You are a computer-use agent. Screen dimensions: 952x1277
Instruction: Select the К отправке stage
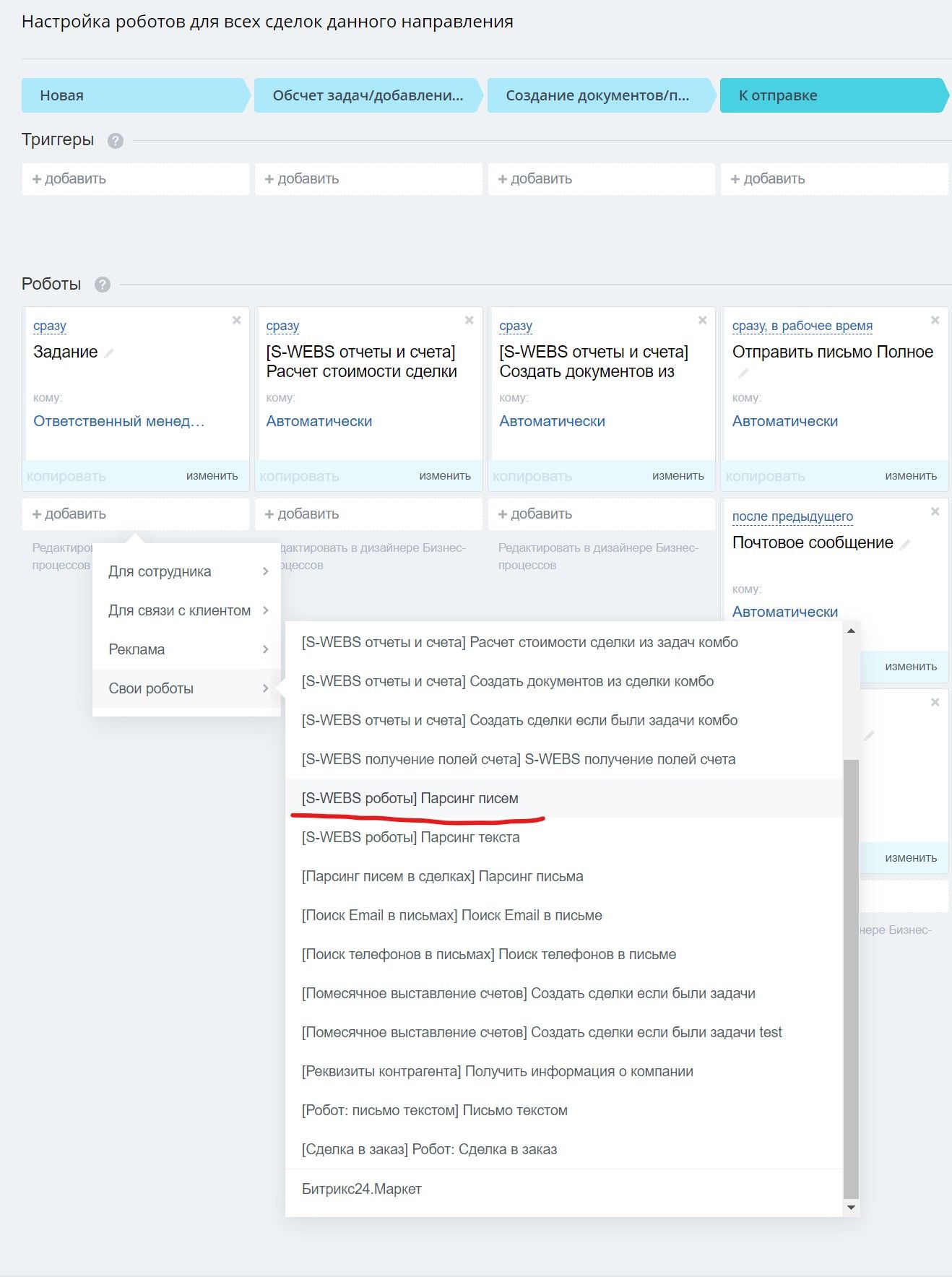[x=834, y=95]
